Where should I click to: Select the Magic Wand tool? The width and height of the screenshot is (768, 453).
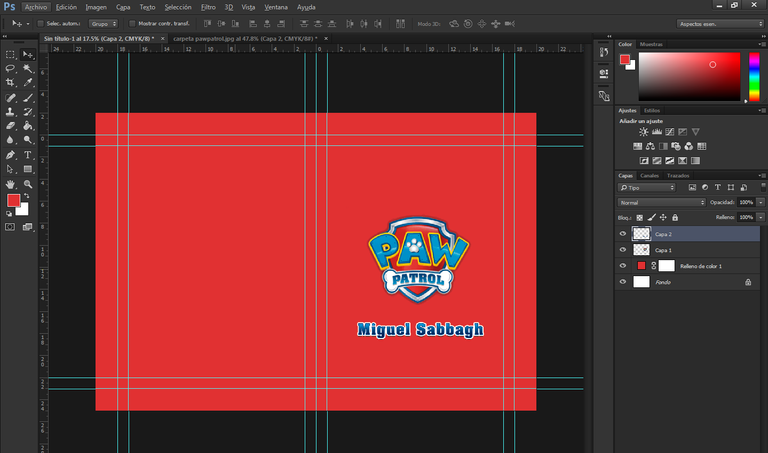pos(28,69)
